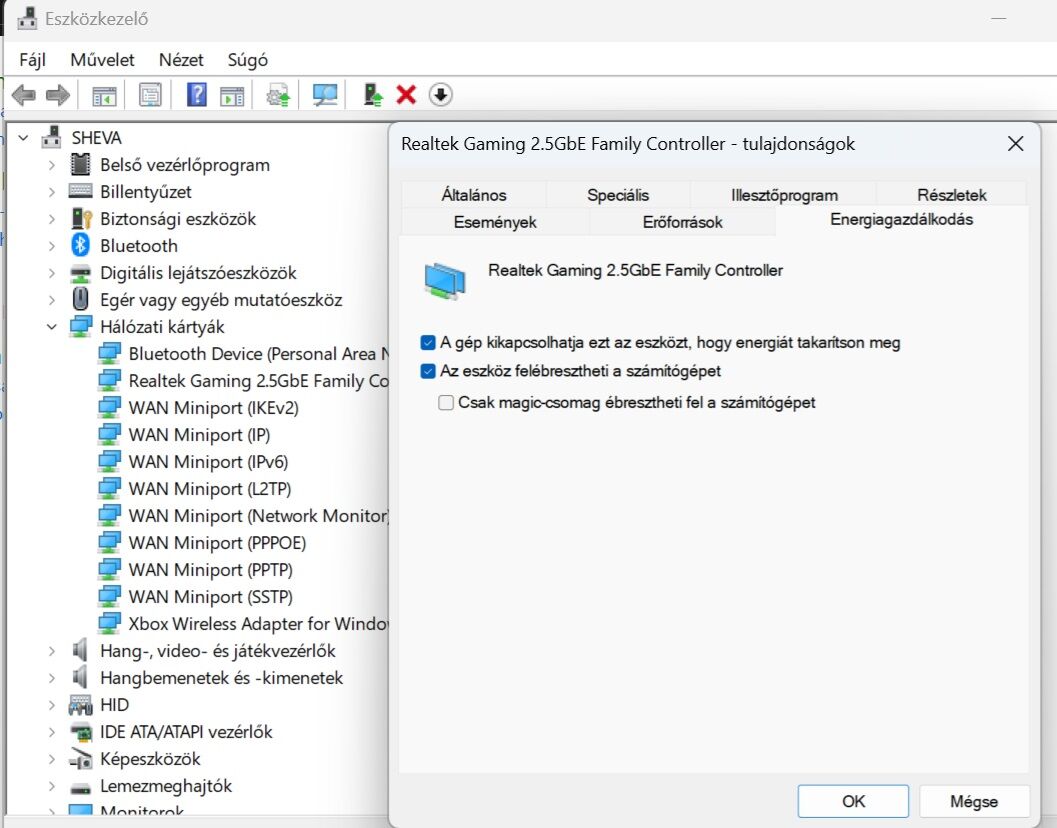Expand the Billentyűzet category
Viewport: 1057px width, 828px height.
[x=52, y=191]
